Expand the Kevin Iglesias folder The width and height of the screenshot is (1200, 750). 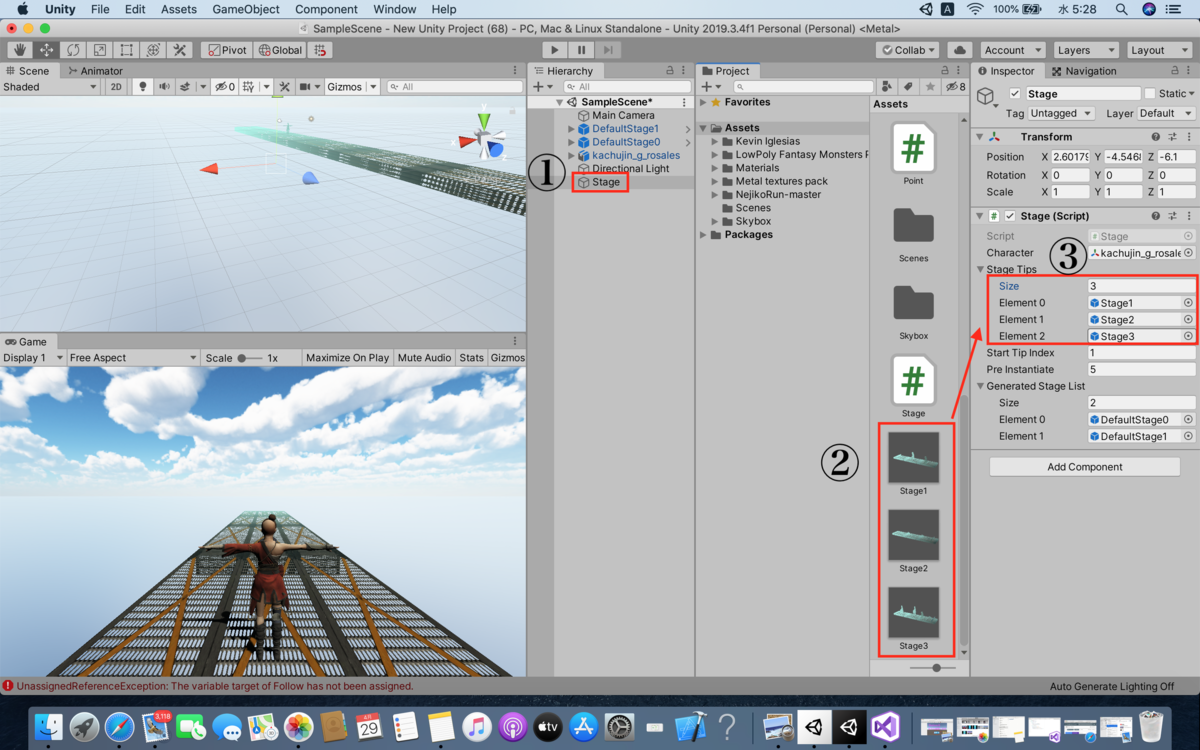tap(716, 141)
